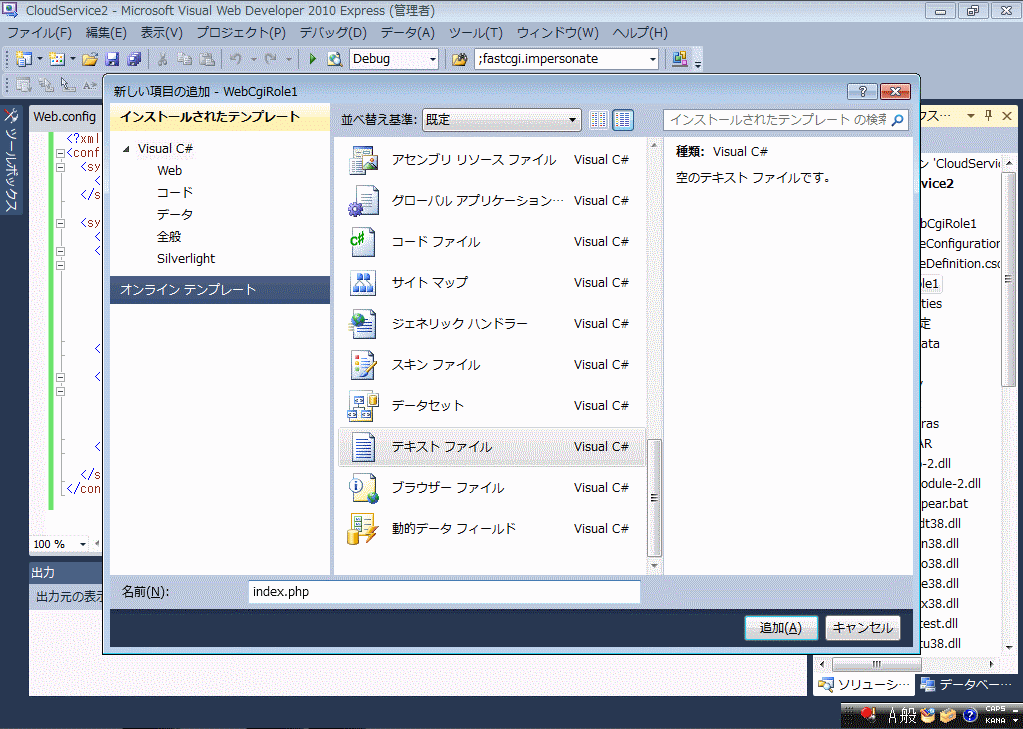Image resolution: width=1023 pixels, height=729 pixels.
Task: Click the Find in Files icon left of the search box
Action: click(x=459, y=59)
